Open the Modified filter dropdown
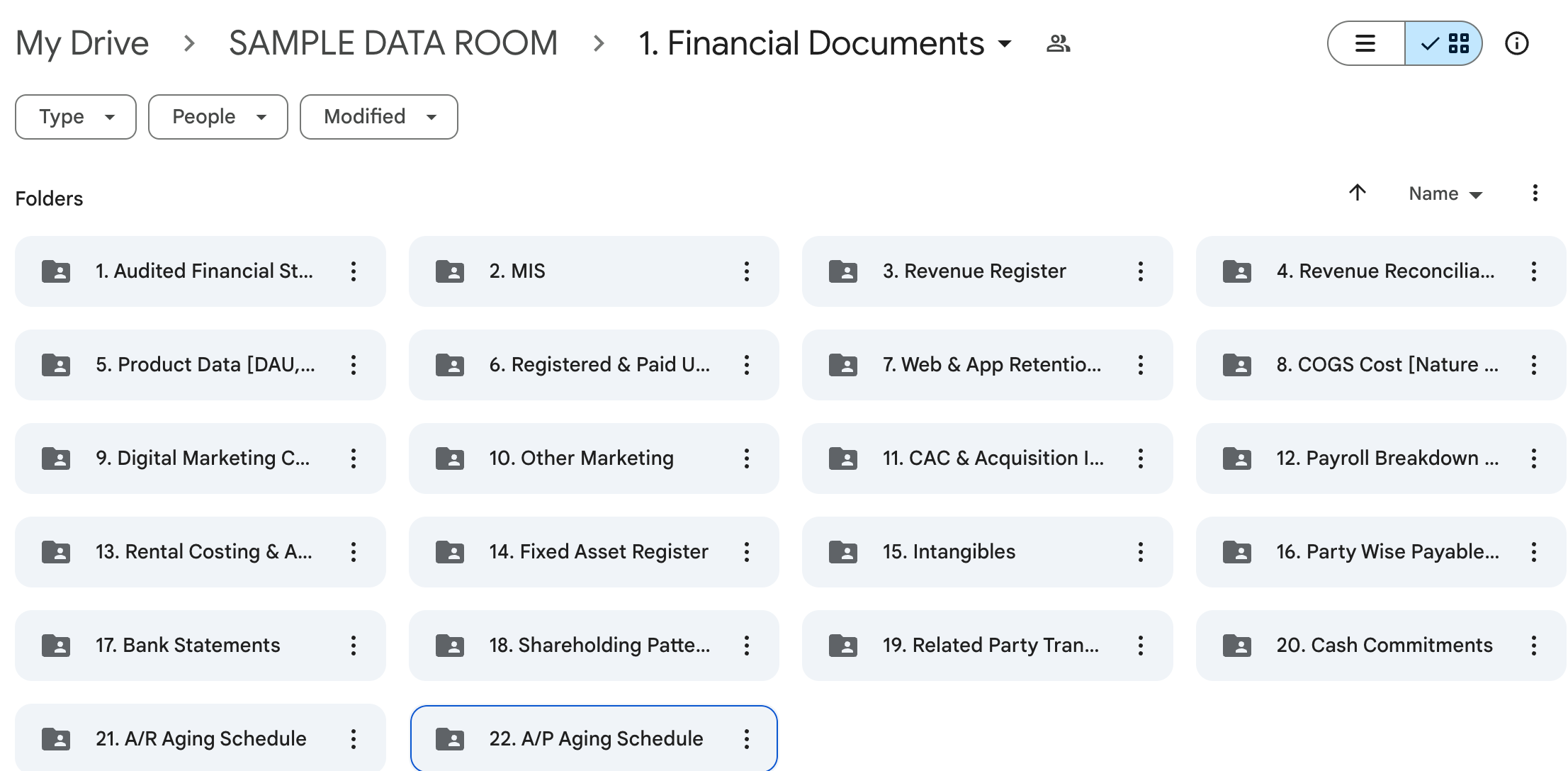 (378, 117)
